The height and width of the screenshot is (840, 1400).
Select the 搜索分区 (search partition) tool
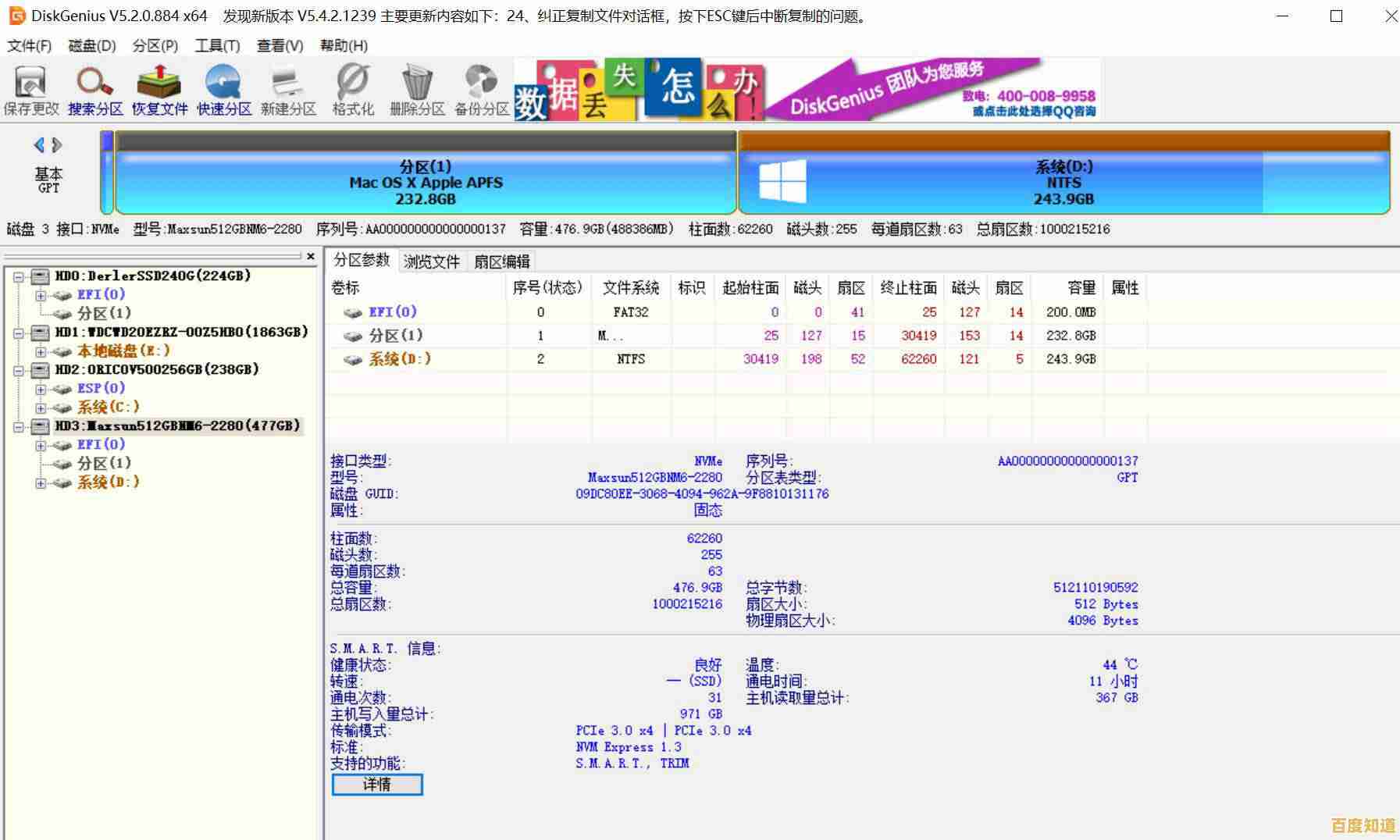pos(92,88)
